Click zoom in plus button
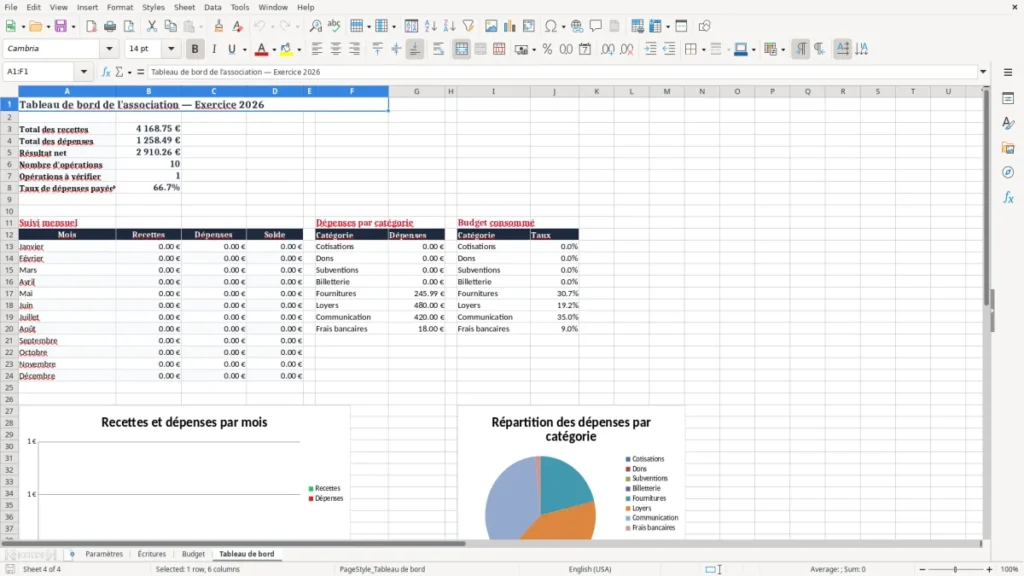 click(x=989, y=569)
